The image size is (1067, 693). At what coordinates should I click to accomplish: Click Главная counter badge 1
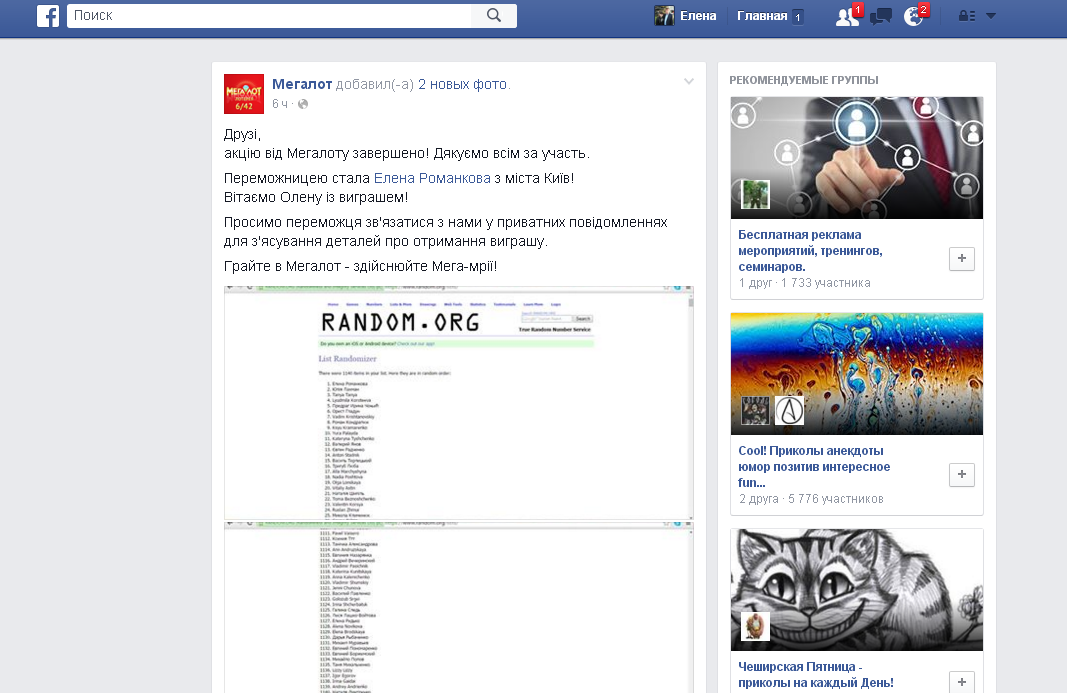coord(797,17)
